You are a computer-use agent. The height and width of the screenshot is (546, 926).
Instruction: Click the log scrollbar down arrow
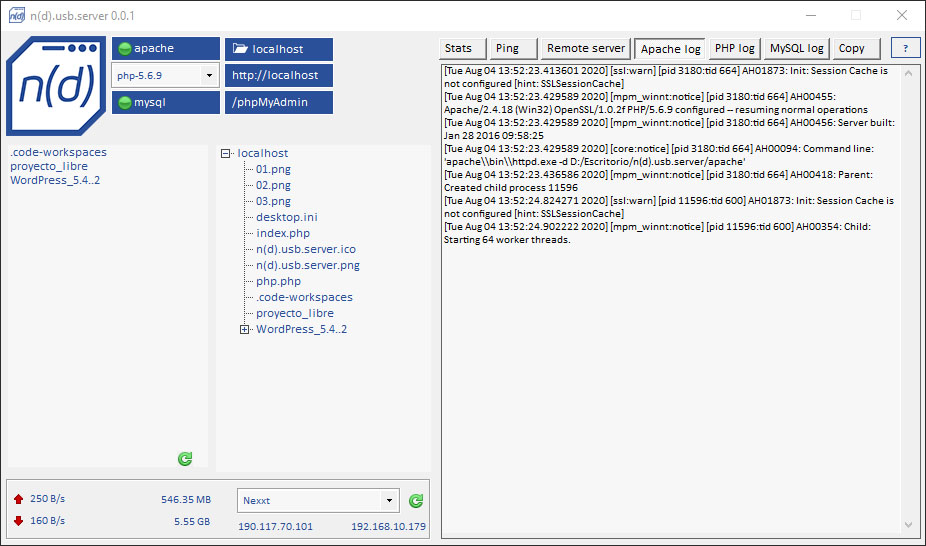click(908, 525)
